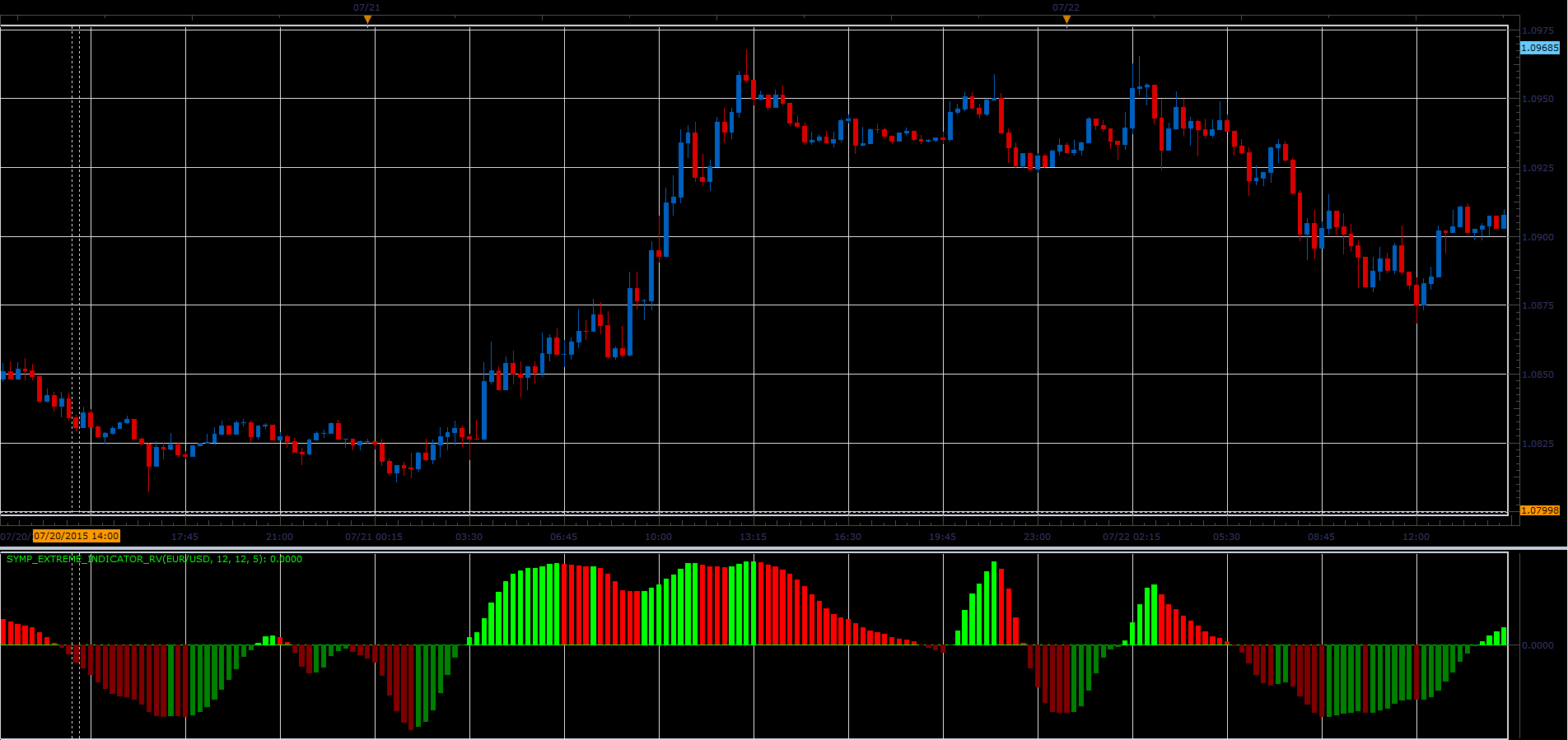Click the 13:15 time axis label
Image resolution: width=1568 pixels, height=740 pixels.
pyautogui.click(x=753, y=537)
